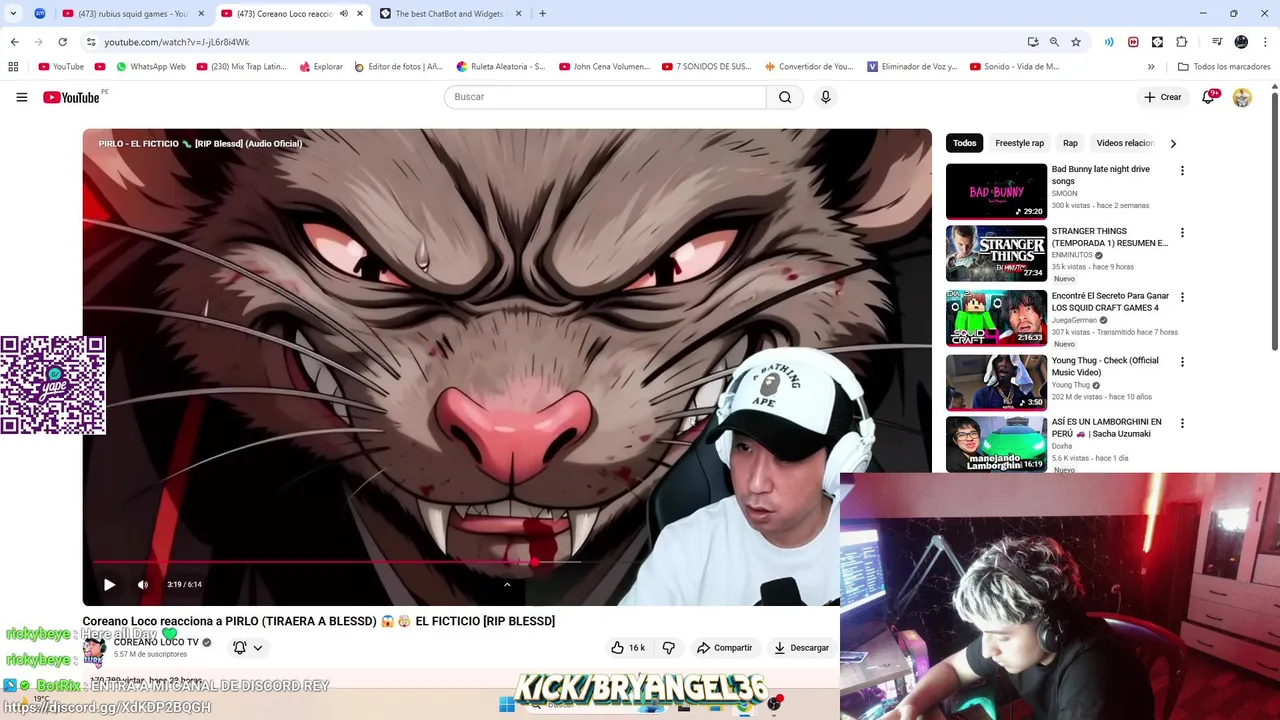Open the tab search dropdown arrow
This screenshot has width=1280, height=720.
13,14
